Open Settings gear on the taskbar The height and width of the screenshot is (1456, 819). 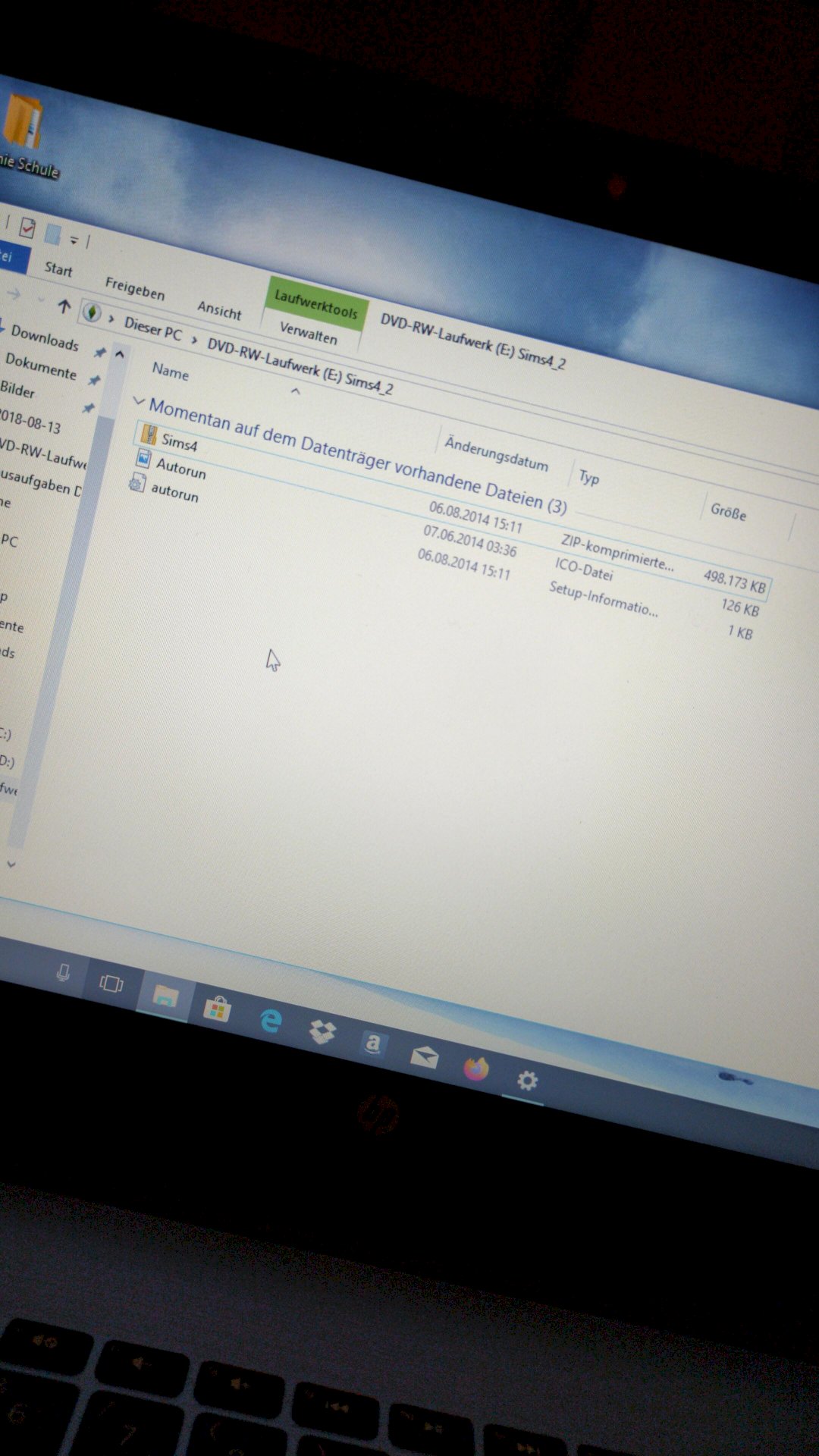tap(527, 1080)
